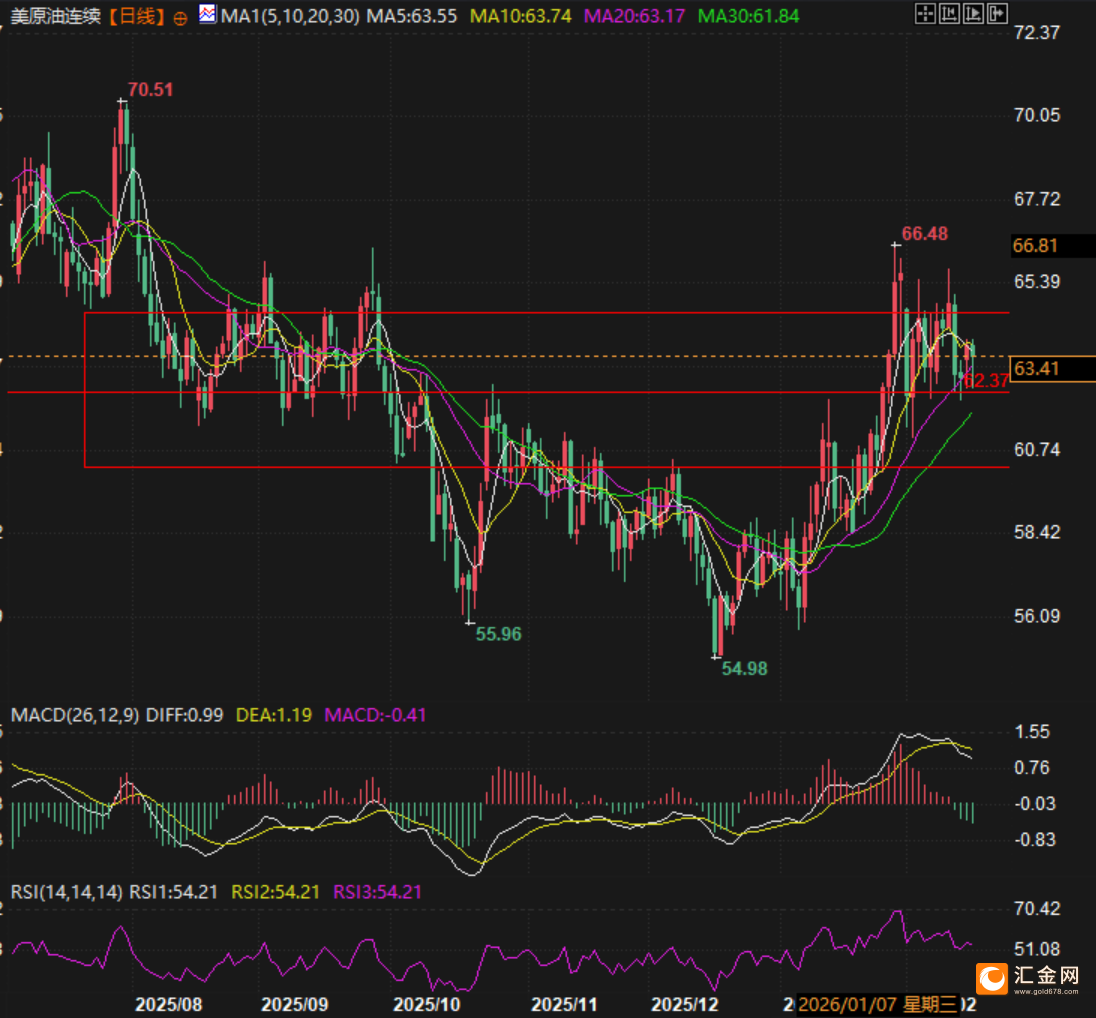
Task: Switch the 日线 period label
Action: pos(137,16)
